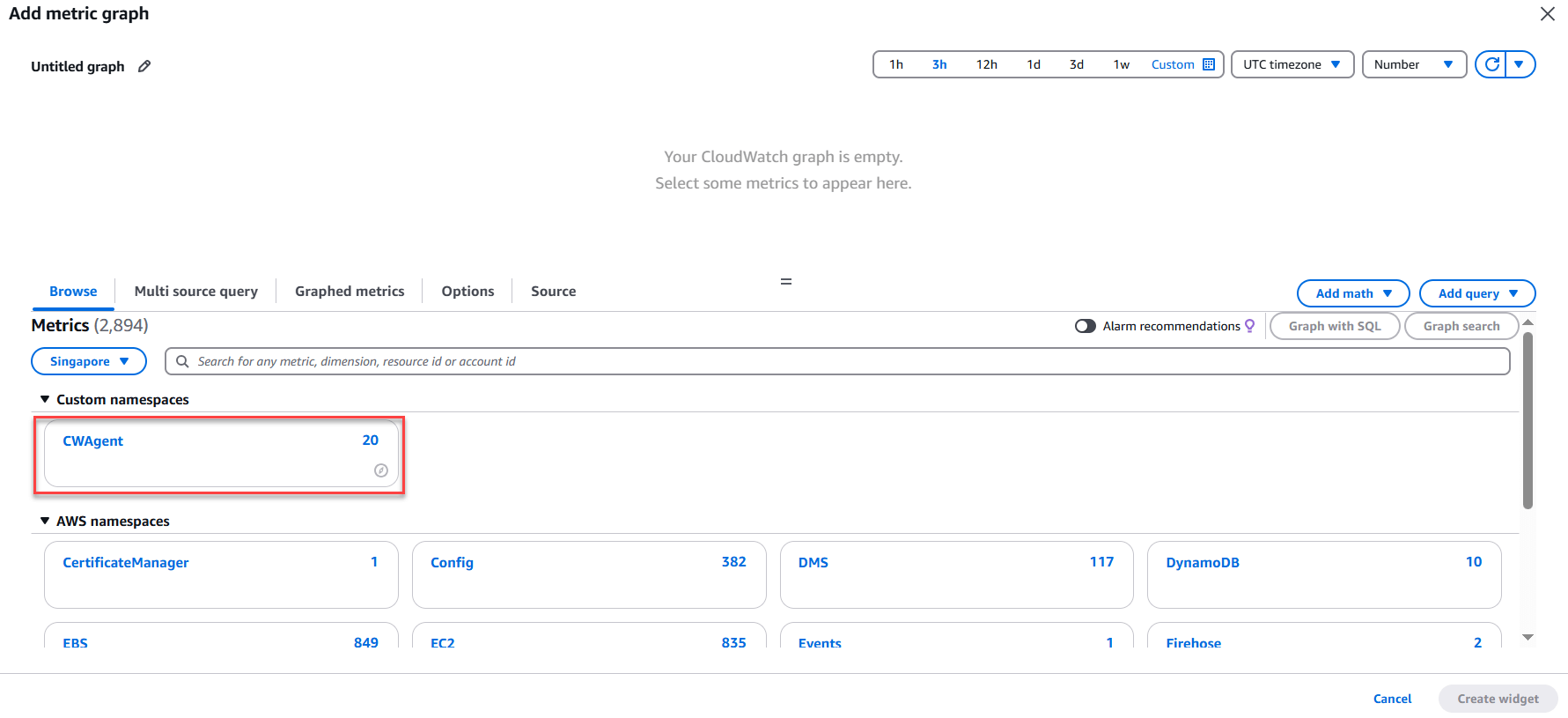Viewport: 1568px width, 718px height.
Task: Click the panel resize handle icon
Action: 786,282
